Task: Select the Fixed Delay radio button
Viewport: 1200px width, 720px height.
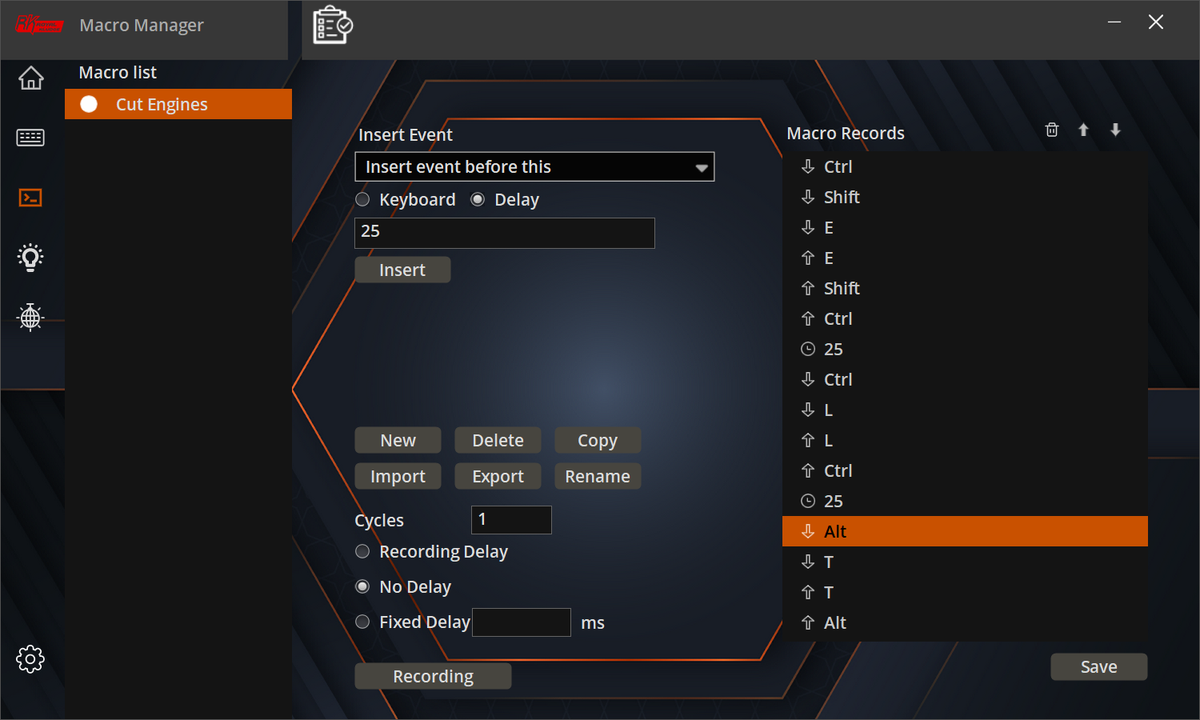Action: point(363,622)
